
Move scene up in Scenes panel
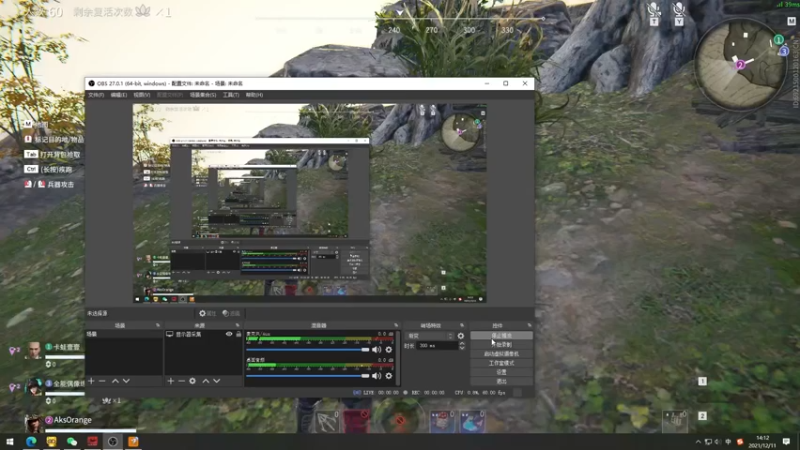click(115, 381)
